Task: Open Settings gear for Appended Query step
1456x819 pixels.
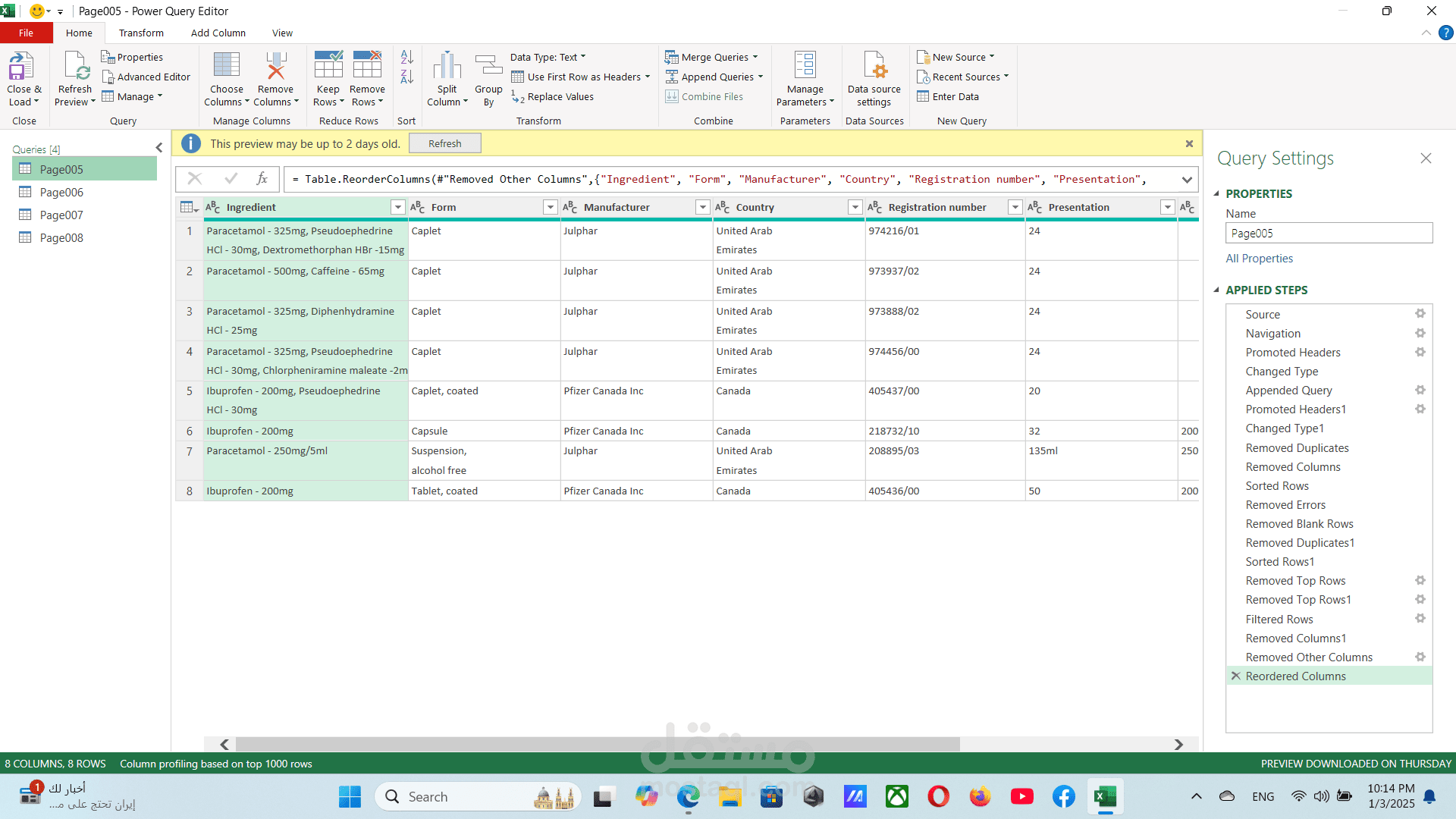Action: tap(1420, 390)
